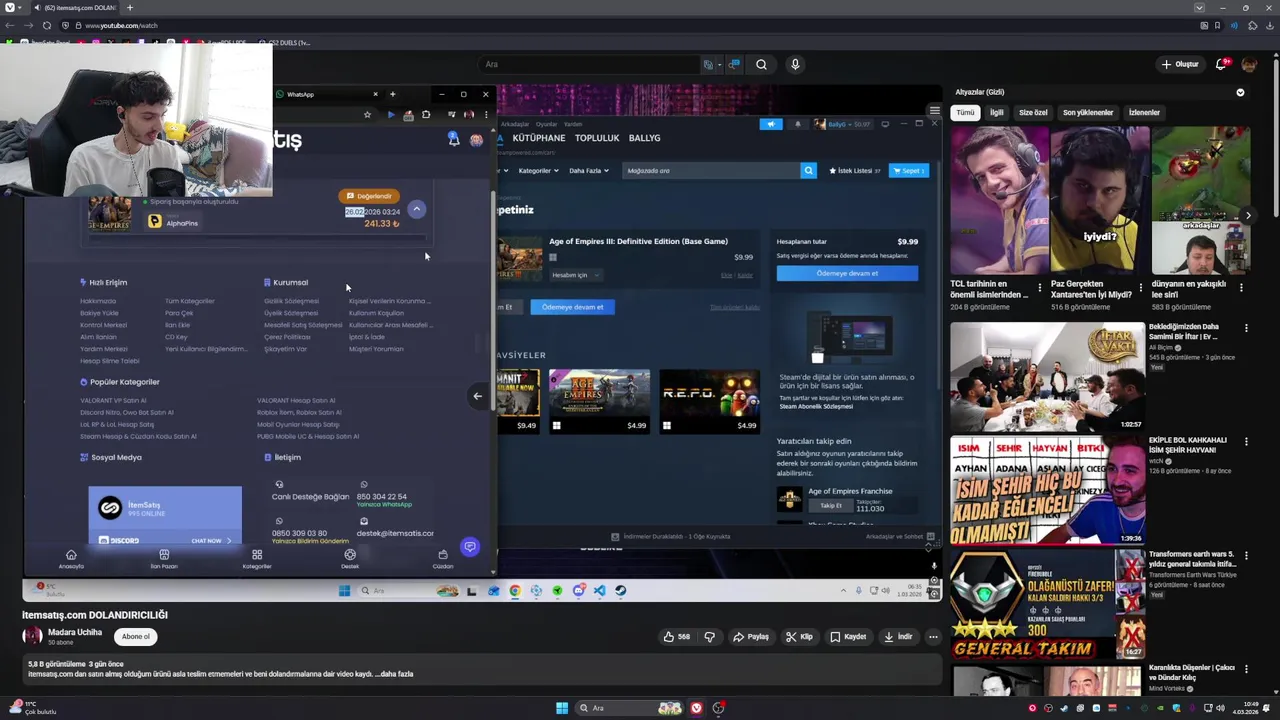This screenshot has width=1280, height=720.
Task: Open the reader view icon in address bar
Action: click(1204, 25)
